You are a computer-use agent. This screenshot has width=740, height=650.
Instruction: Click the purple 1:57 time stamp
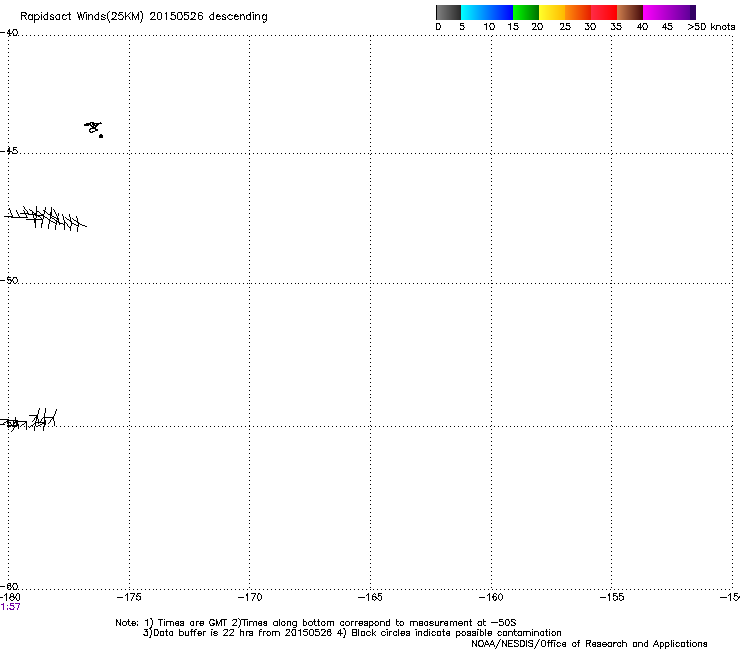coord(10,607)
